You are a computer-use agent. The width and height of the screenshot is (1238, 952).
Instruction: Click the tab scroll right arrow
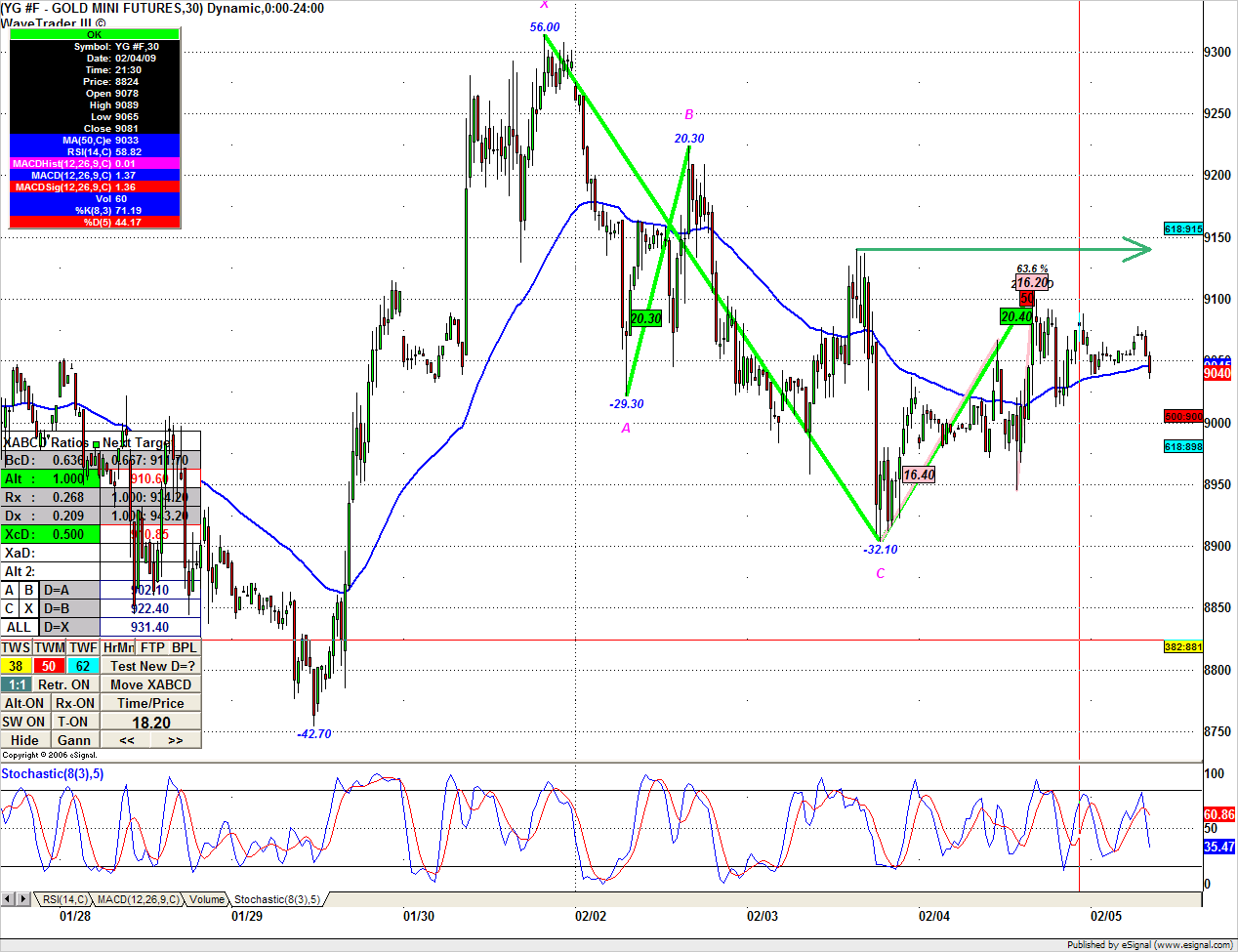(x=23, y=899)
